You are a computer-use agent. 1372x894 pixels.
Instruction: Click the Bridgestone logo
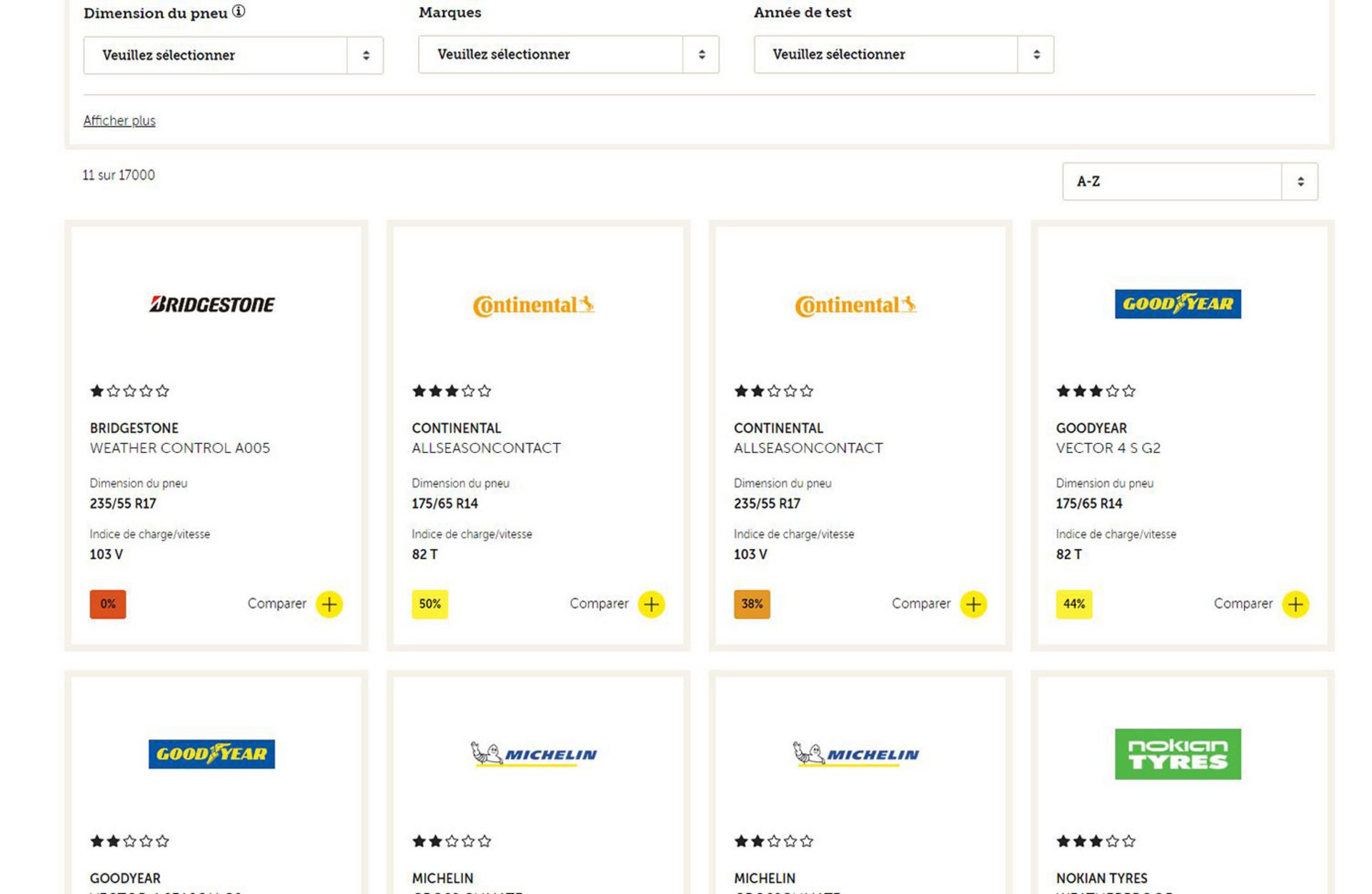212,304
